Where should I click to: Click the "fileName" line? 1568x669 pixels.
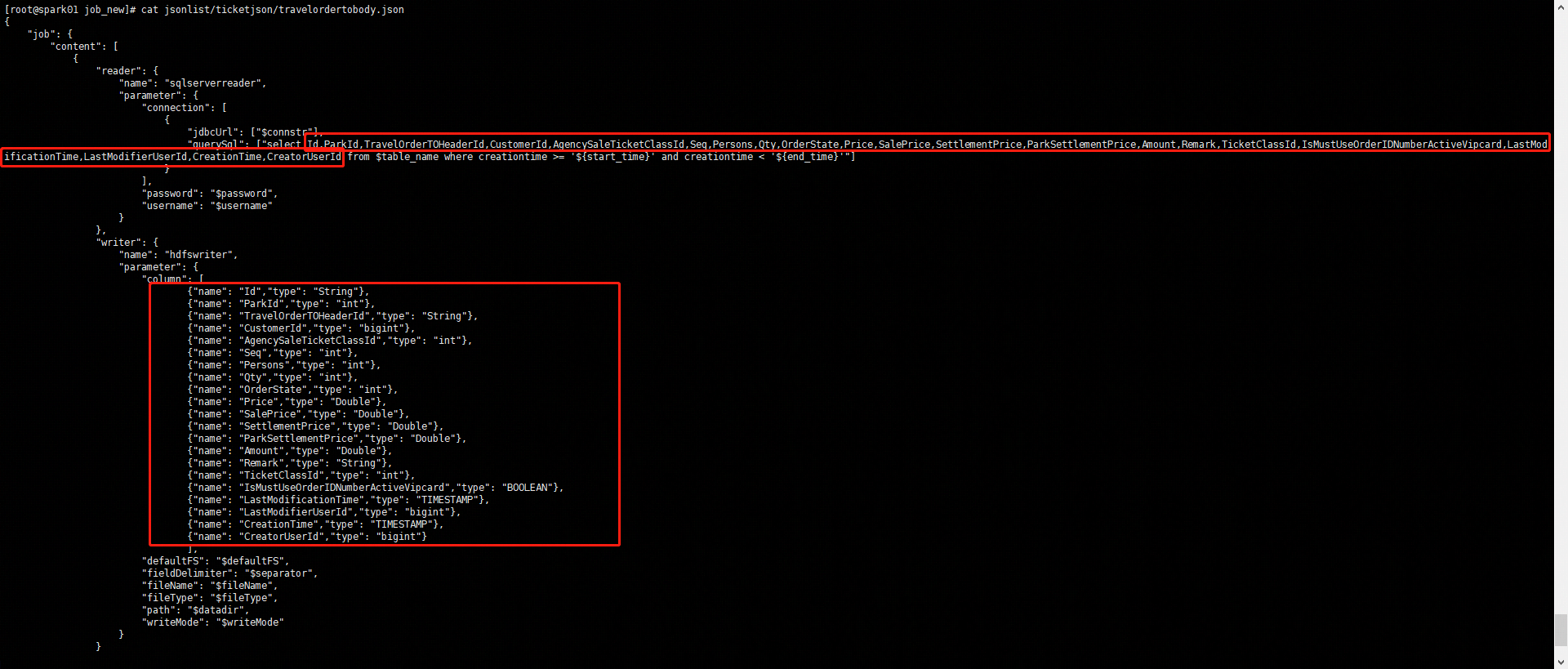[x=210, y=586]
